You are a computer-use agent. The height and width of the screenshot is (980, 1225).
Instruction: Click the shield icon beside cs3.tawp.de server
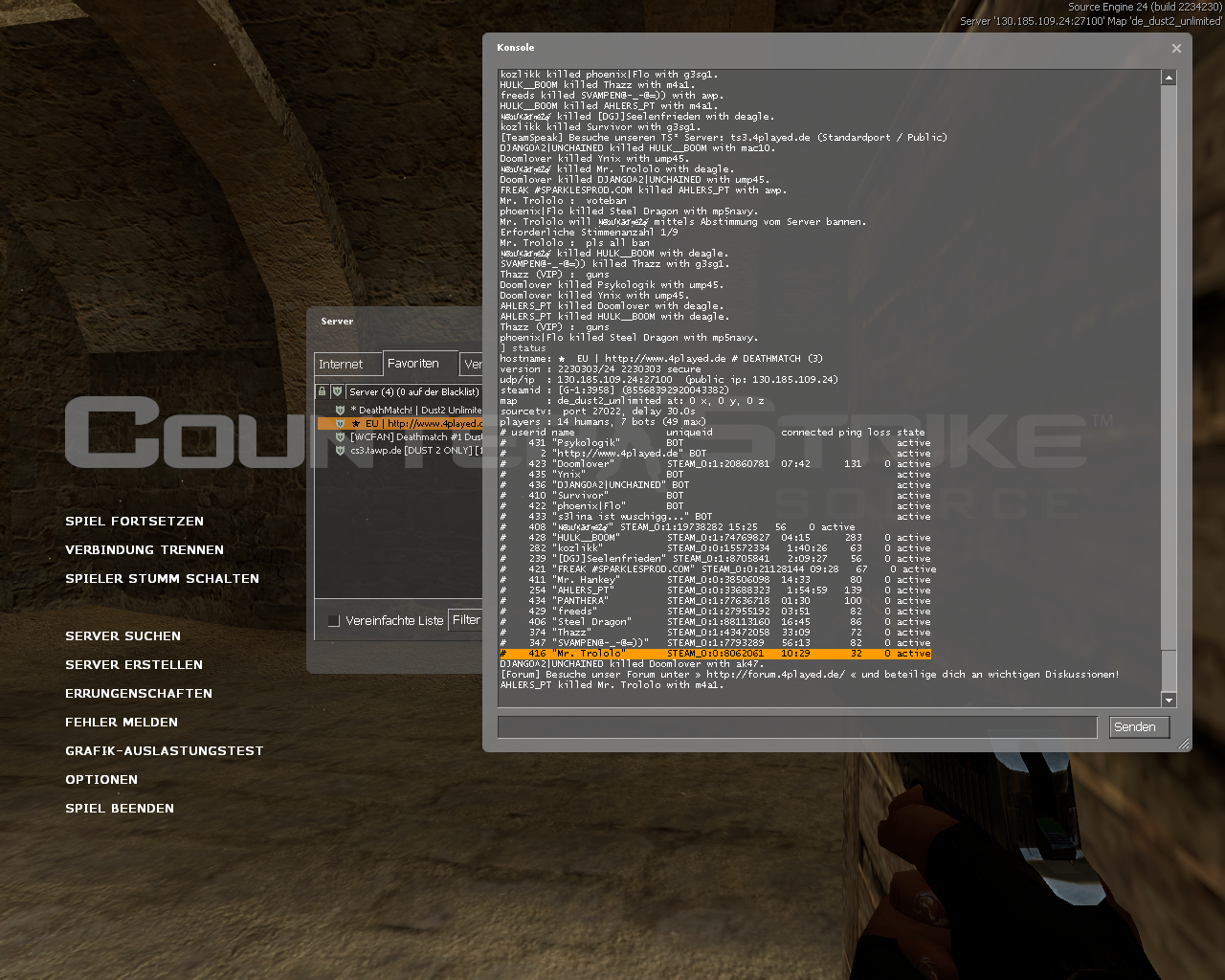[340, 450]
